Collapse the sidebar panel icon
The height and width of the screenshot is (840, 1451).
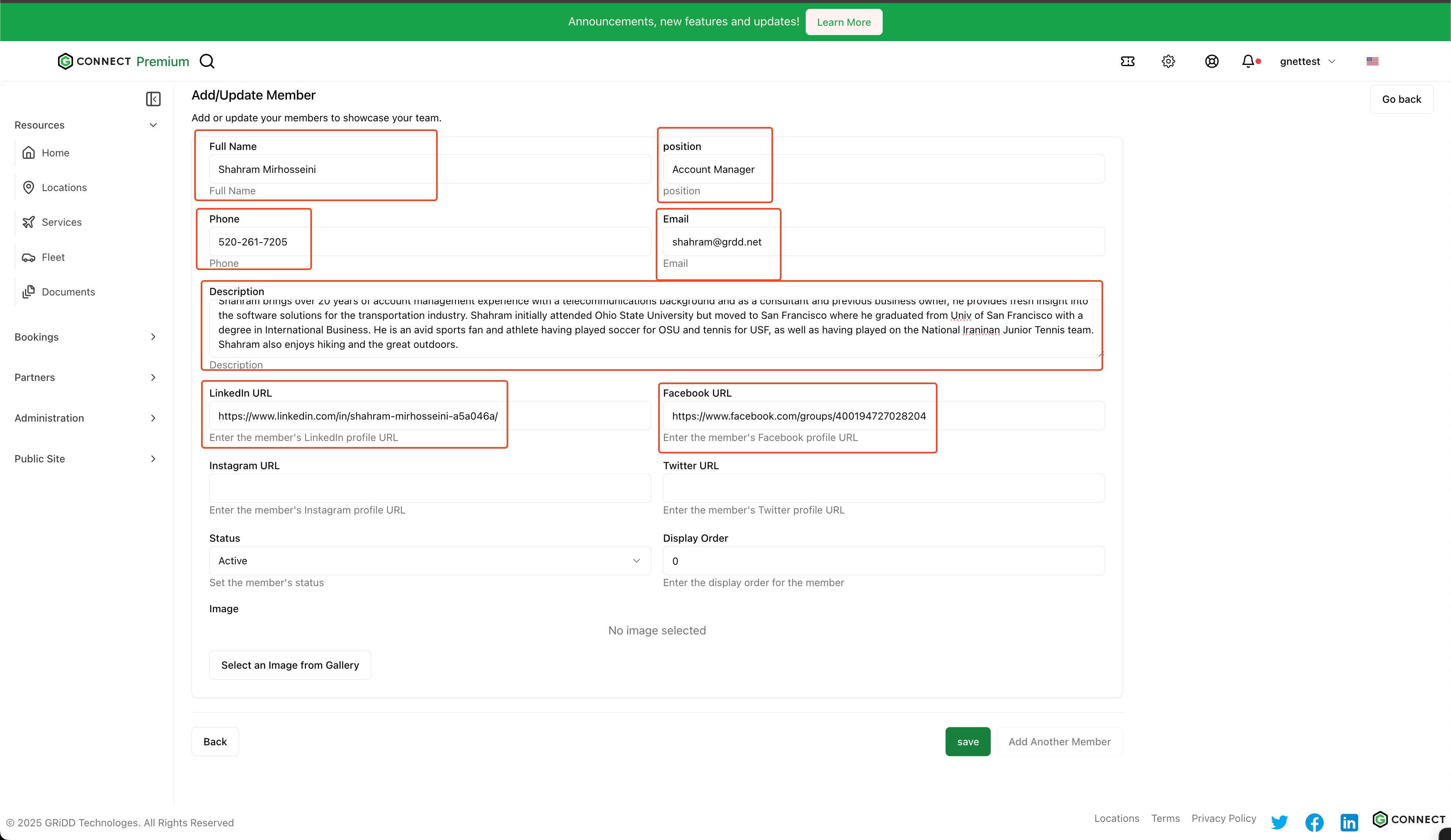(x=153, y=99)
